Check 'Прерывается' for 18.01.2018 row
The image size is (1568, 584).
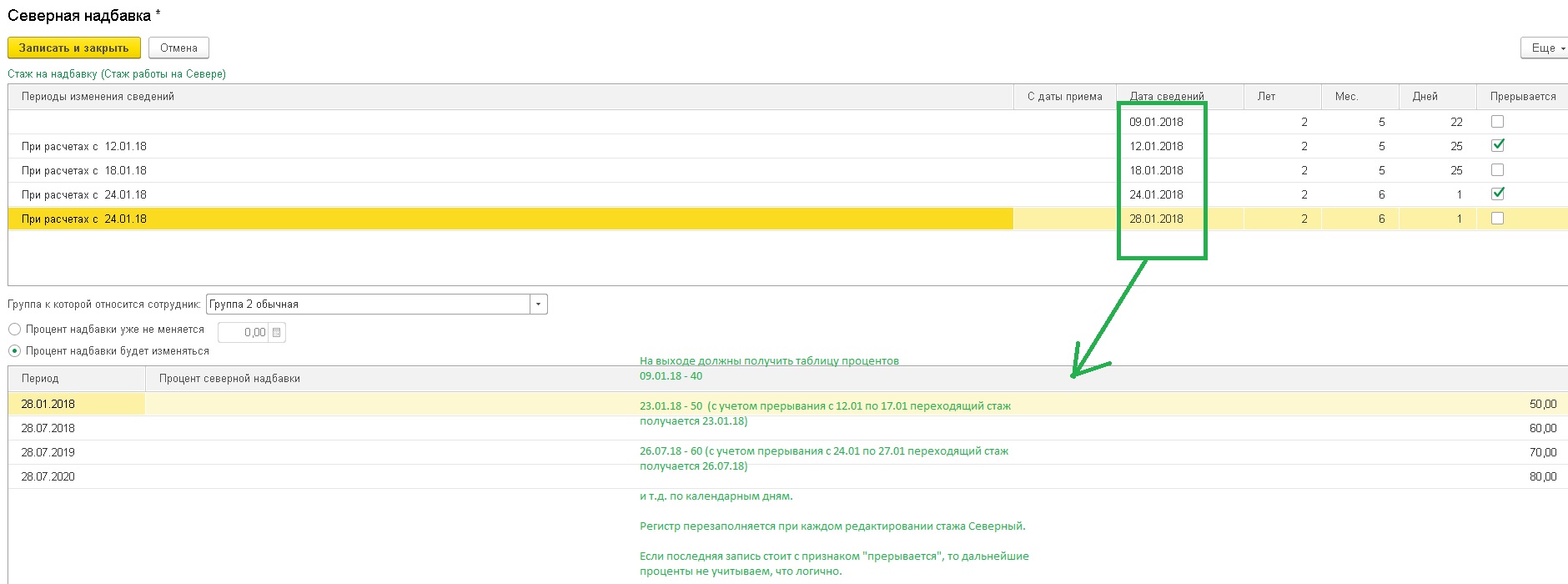1497,170
